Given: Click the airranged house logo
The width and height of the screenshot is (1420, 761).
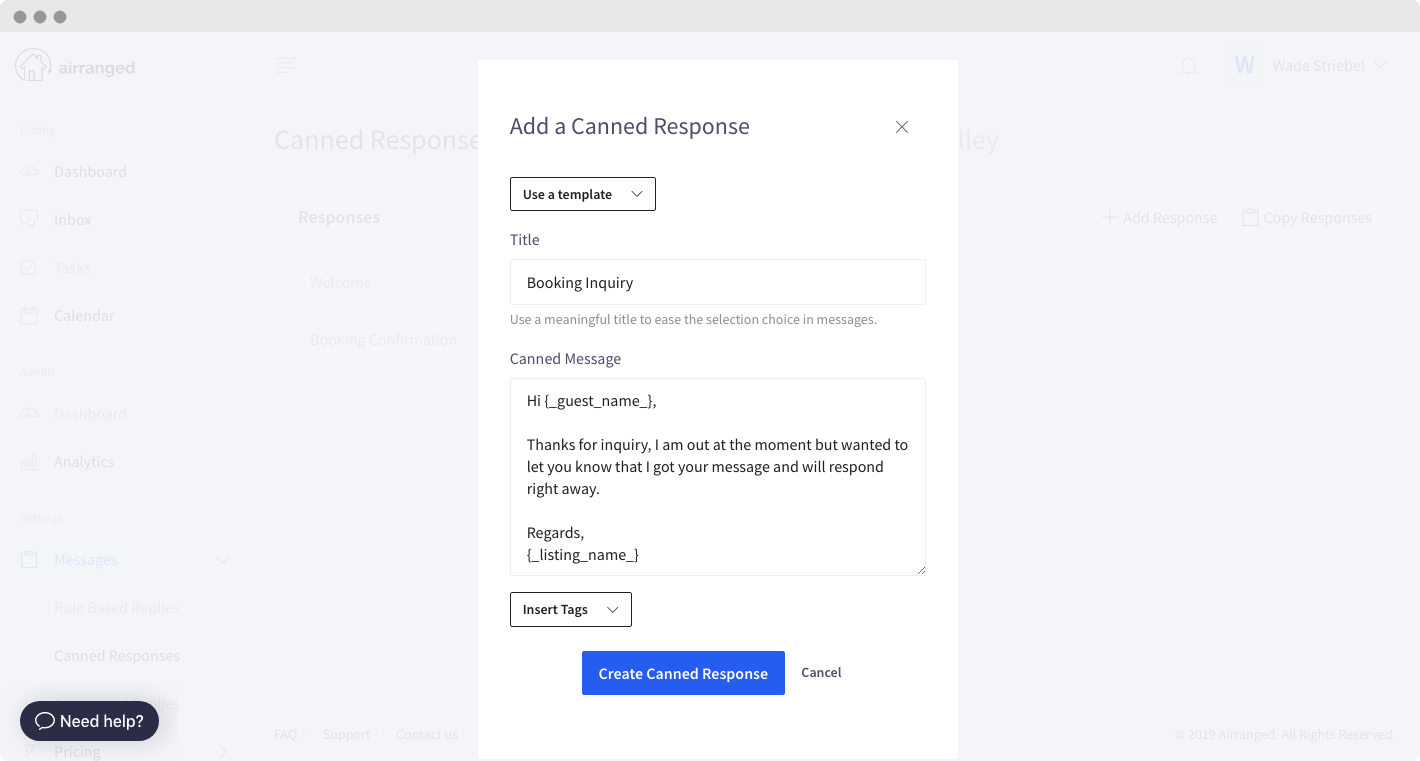Looking at the screenshot, I should pyautogui.click(x=33, y=66).
